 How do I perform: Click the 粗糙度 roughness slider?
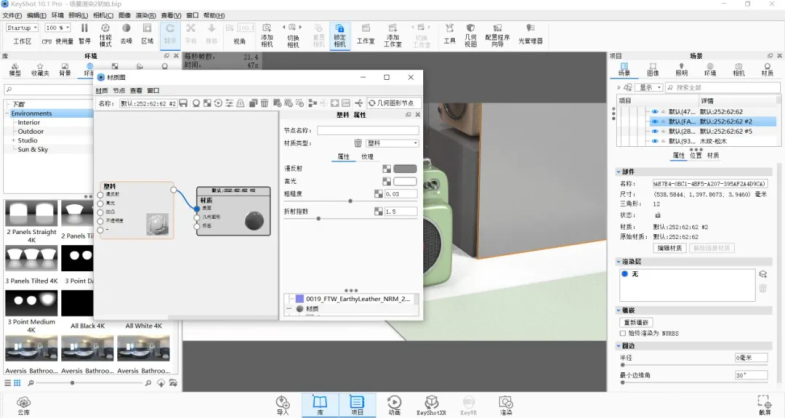click(349, 201)
